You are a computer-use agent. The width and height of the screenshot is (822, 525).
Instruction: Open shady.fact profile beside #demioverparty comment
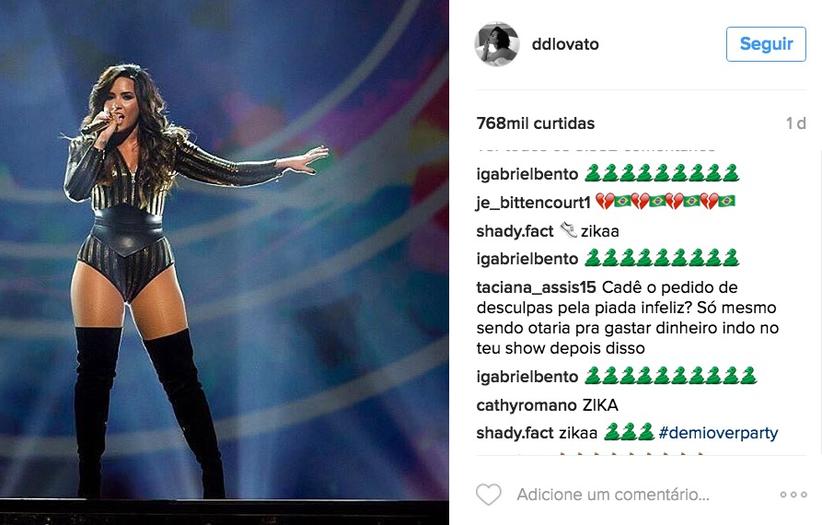click(514, 433)
